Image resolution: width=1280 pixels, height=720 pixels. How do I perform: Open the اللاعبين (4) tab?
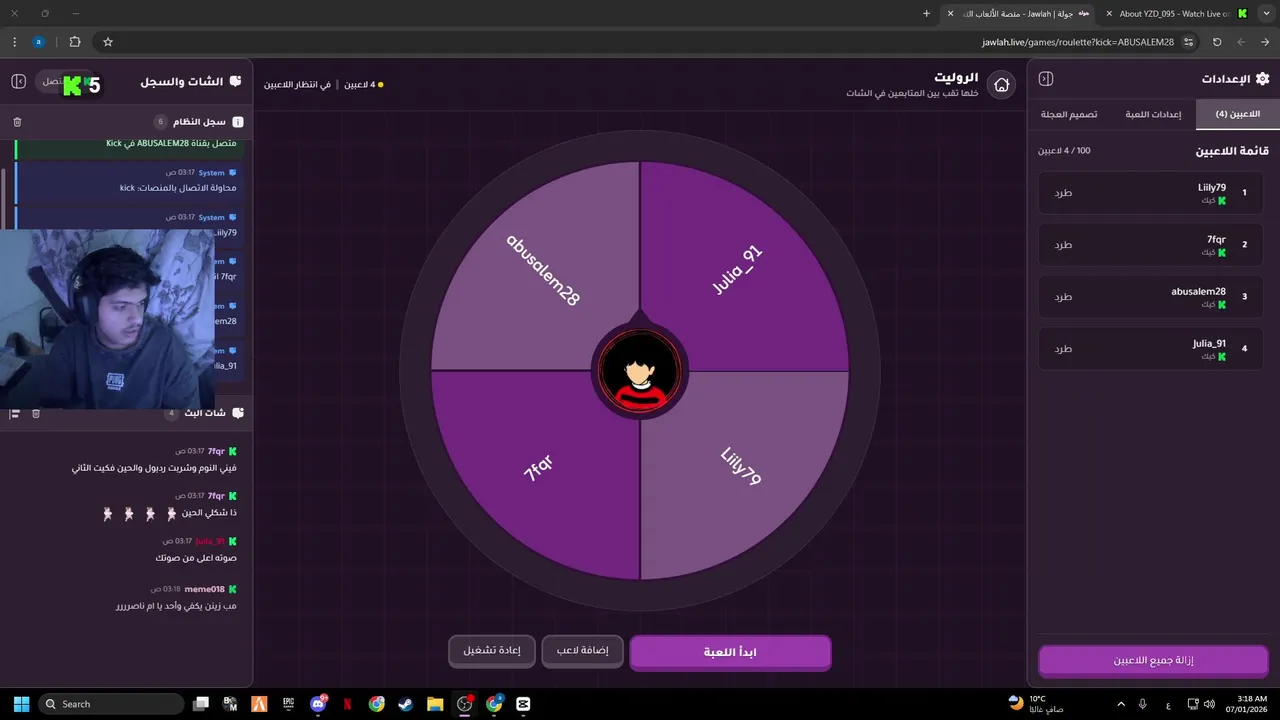coord(1237,114)
